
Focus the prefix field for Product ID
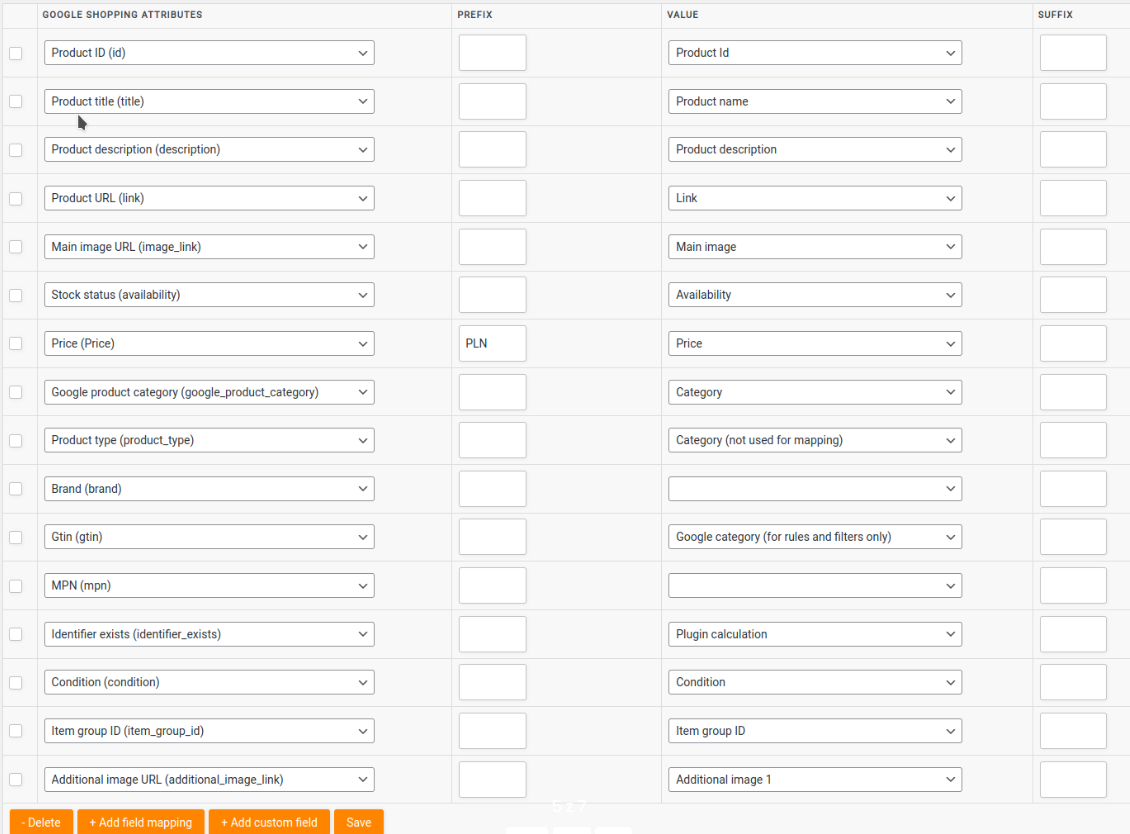pyautogui.click(x=492, y=53)
